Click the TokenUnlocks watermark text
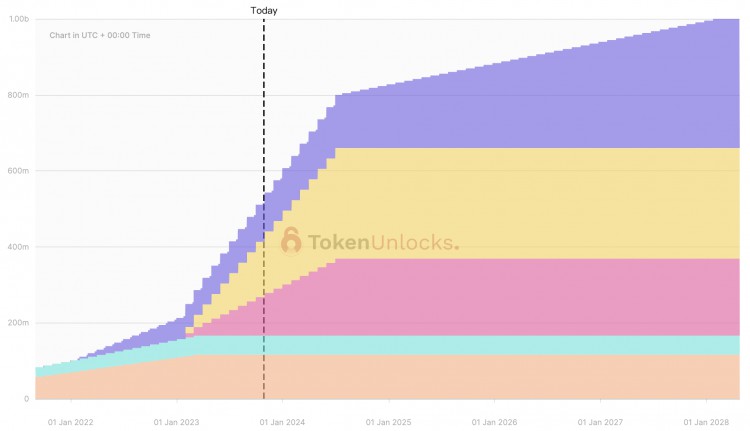750x431 pixels. click(382, 242)
